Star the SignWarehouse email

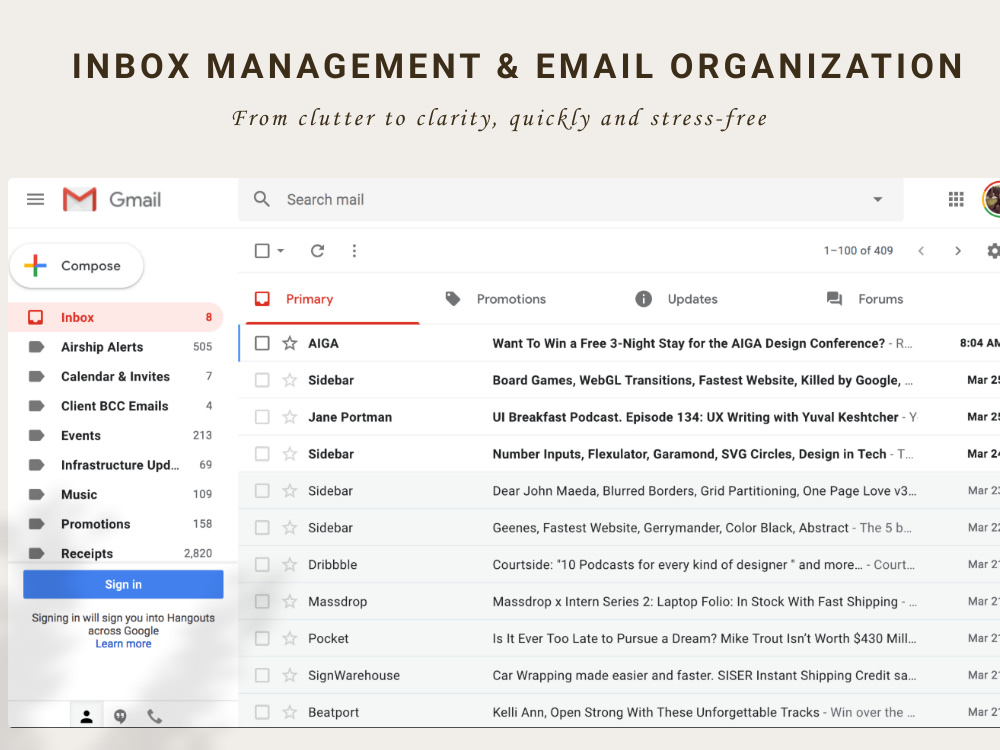[290, 675]
